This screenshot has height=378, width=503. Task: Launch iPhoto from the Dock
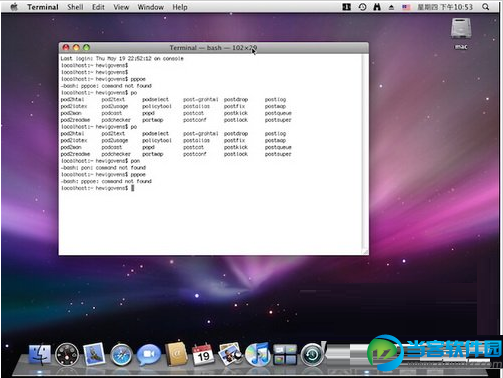coord(230,354)
